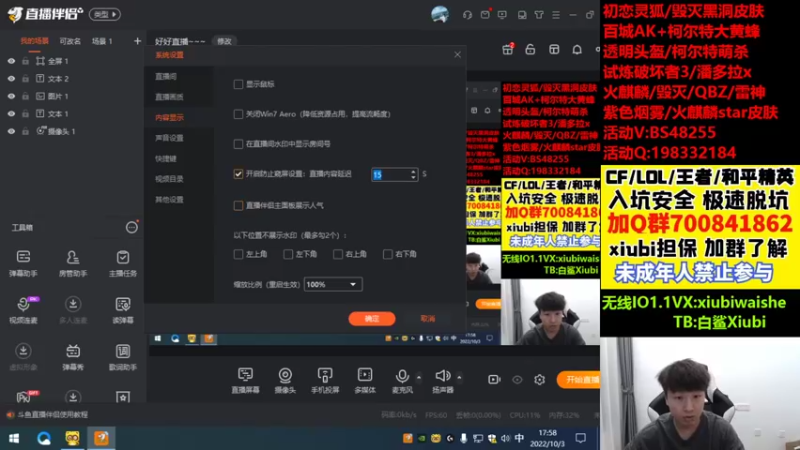Enable 直播伴侣主面板展示人气 checkbox
The height and width of the screenshot is (450, 800).
(238, 206)
